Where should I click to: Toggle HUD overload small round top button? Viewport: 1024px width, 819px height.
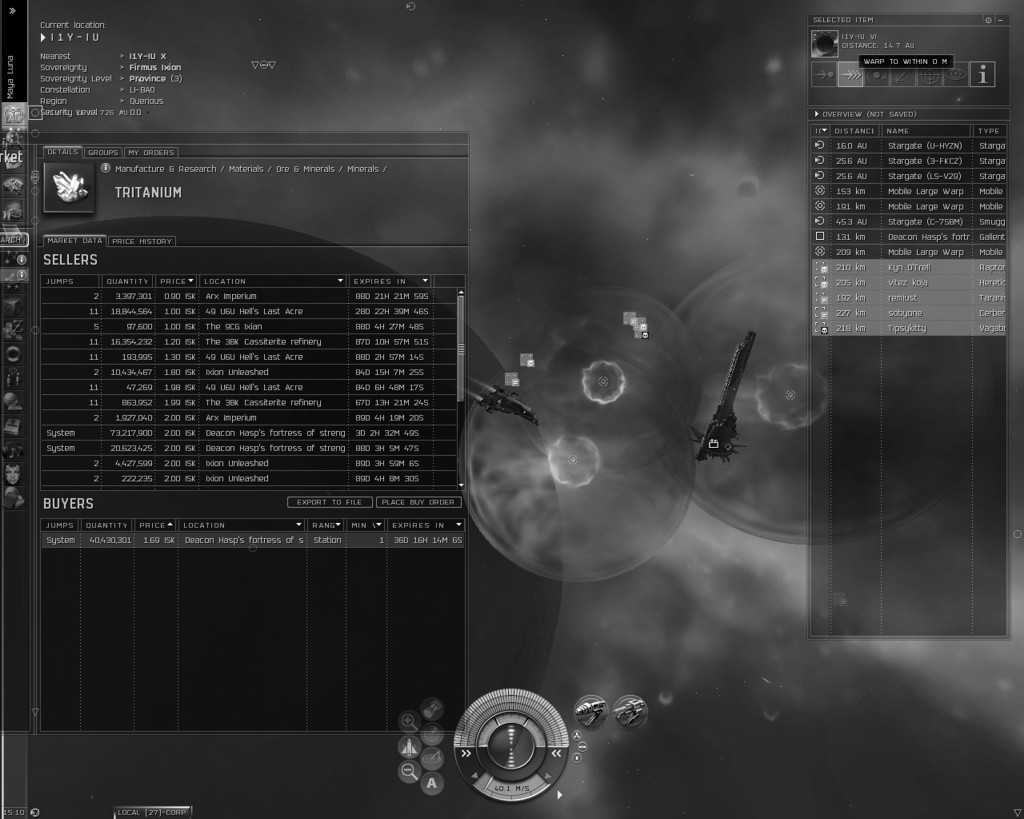pyautogui.click(x=577, y=735)
